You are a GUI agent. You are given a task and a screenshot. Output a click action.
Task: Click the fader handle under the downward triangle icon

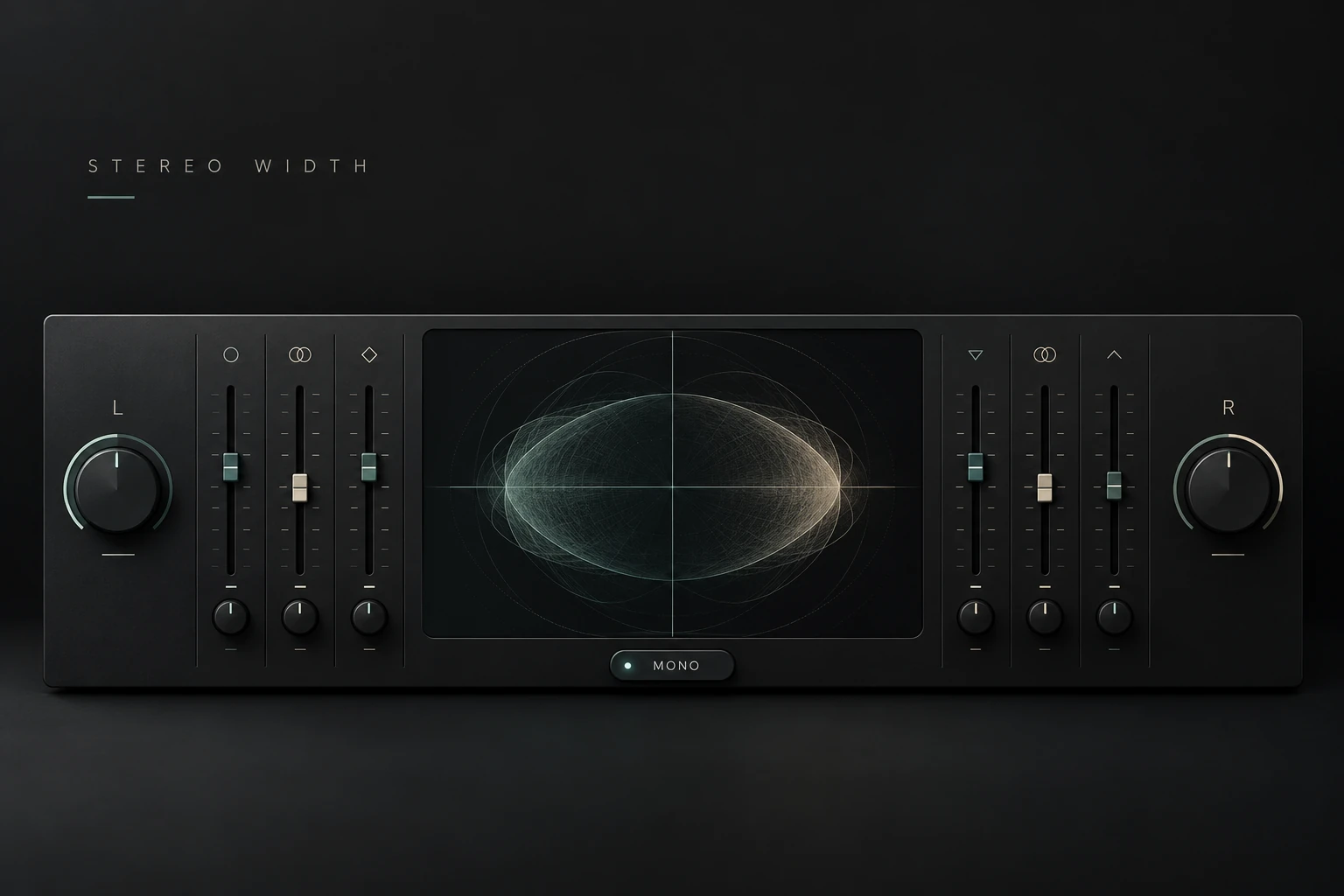pyautogui.click(x=976, y=467)
